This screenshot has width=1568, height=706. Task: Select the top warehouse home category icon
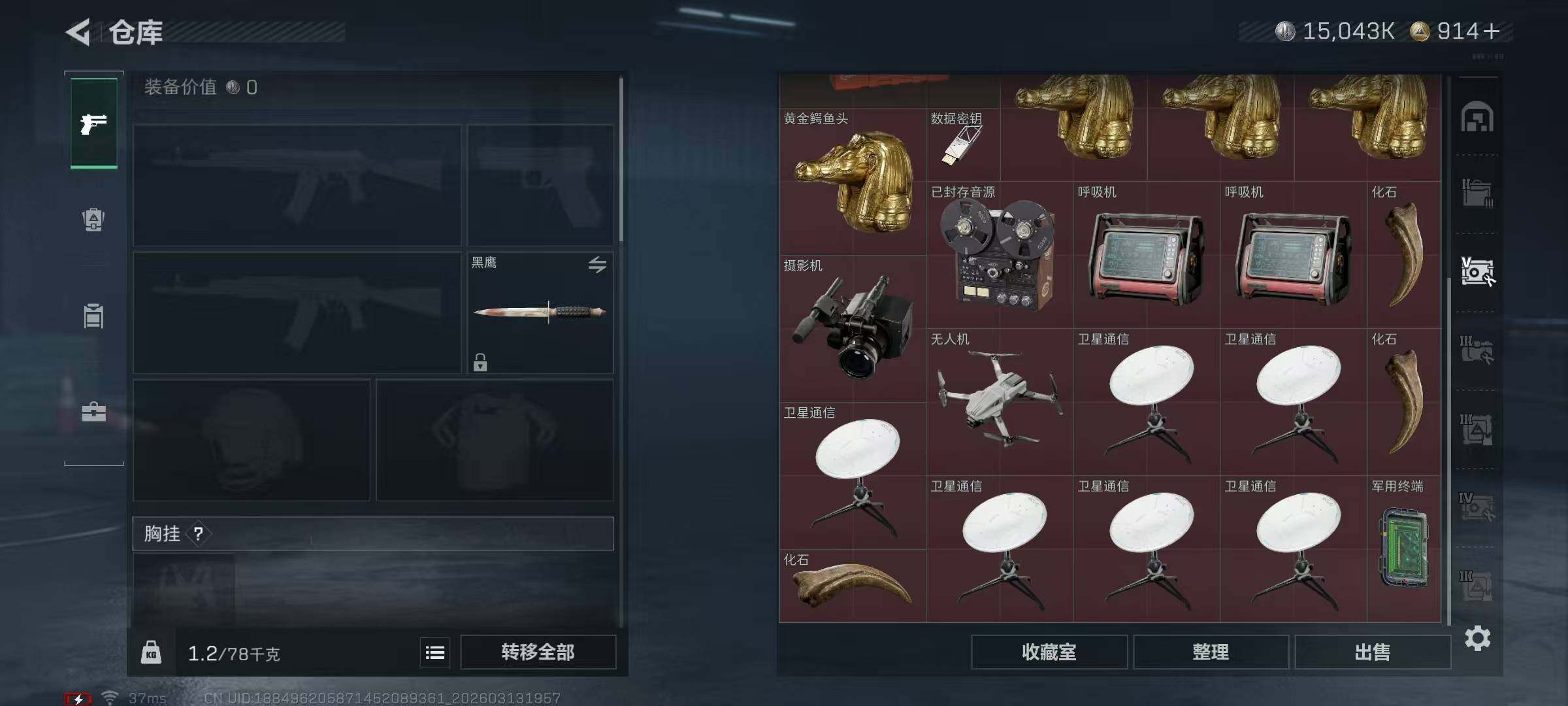pyautogui.click(x=1477, y=117)
